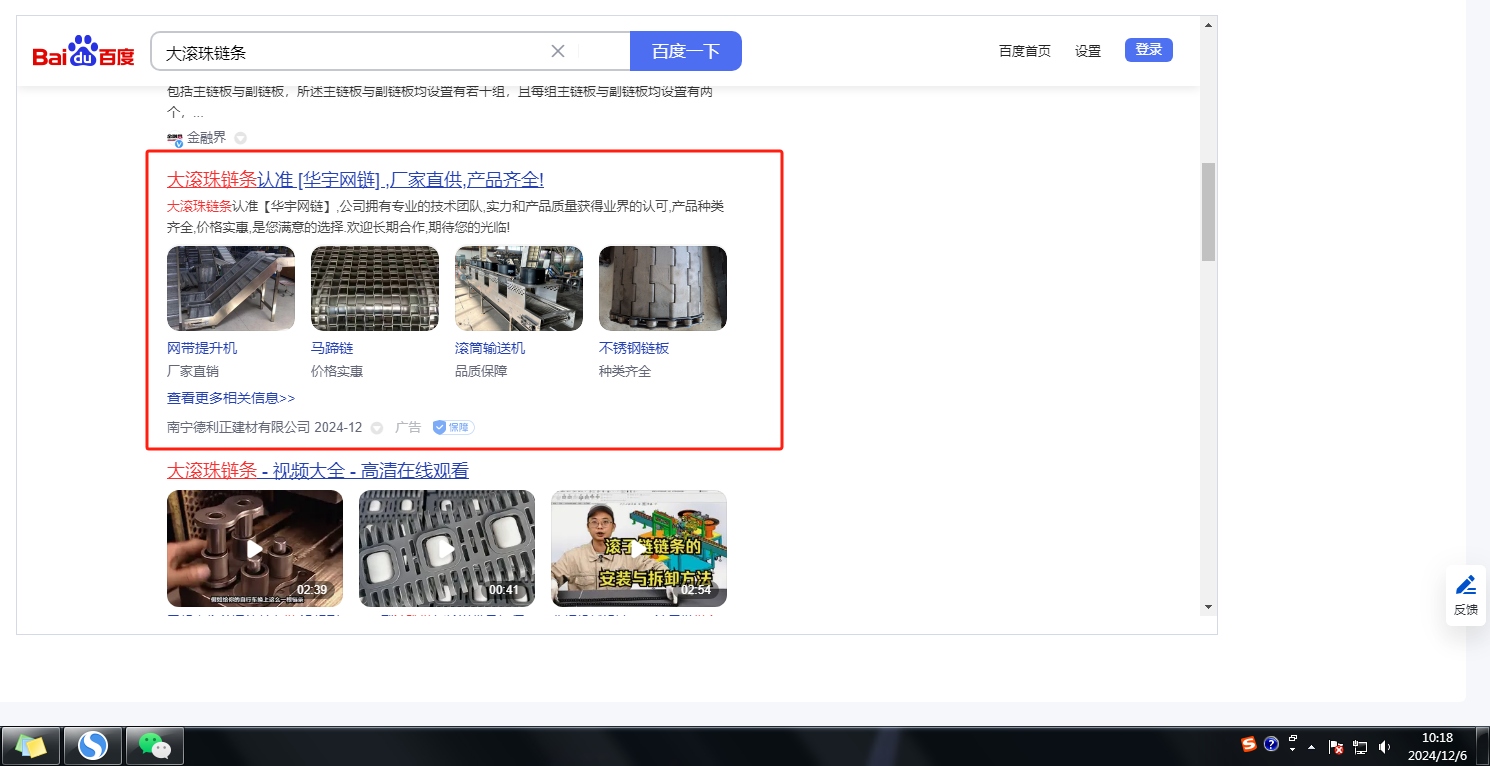
Task: Show hidden system tray icons
Action: click(x=1312, y=747)
